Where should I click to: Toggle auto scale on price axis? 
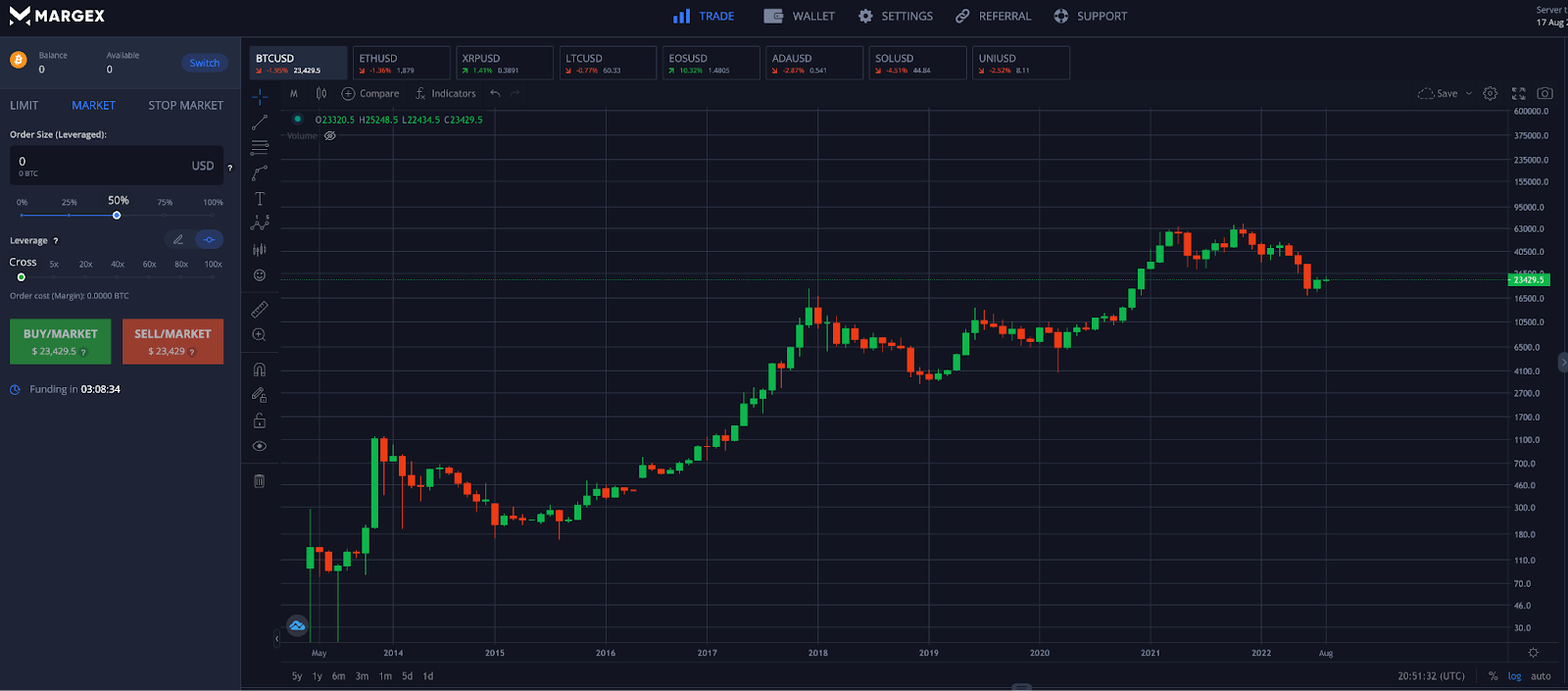(x=1541, y=676)
